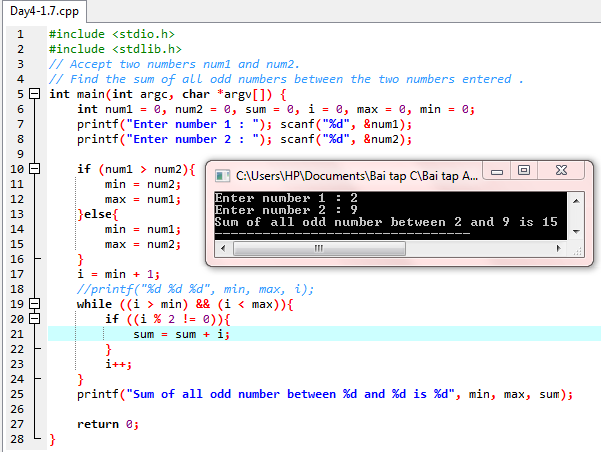Click the 'while ((i > min) && (i < max)){' line

point(185,304)
